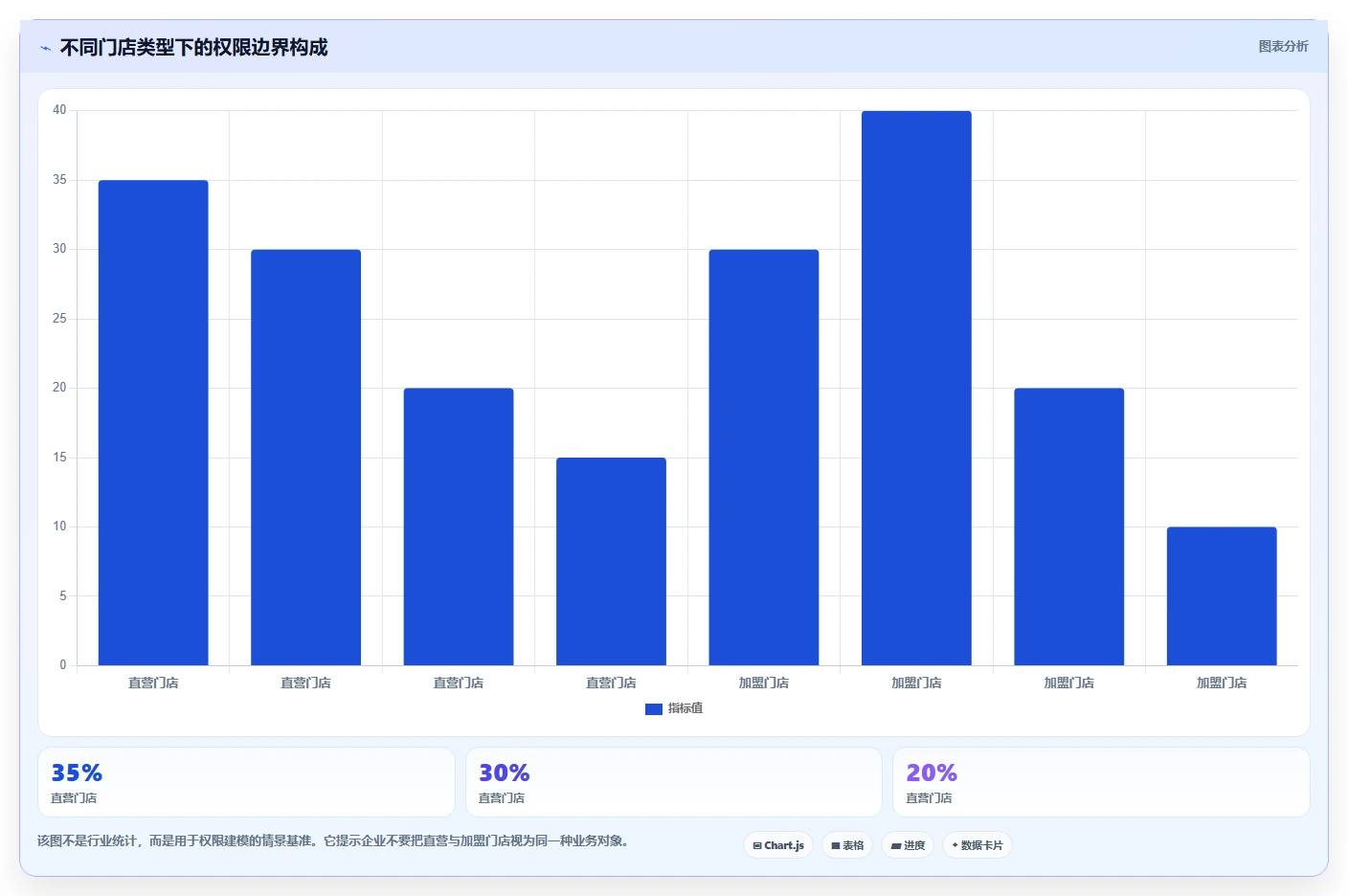Click the y-axis label 15

[x=59, y=458]
